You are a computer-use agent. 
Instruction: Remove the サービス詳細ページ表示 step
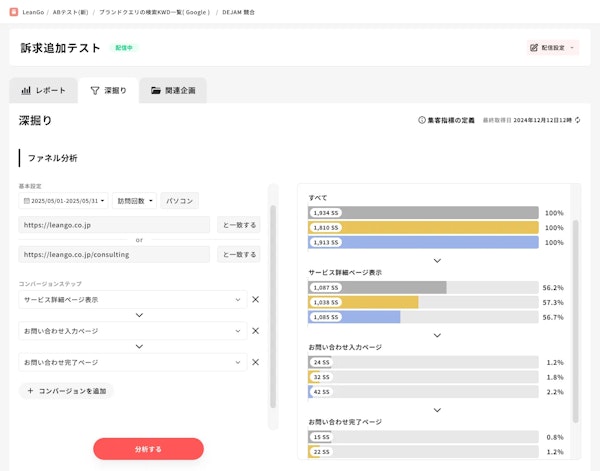click(255, 299)
